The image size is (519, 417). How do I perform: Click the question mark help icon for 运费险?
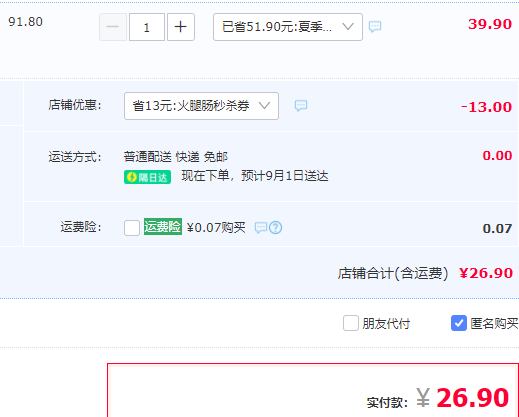coord(276,228)
